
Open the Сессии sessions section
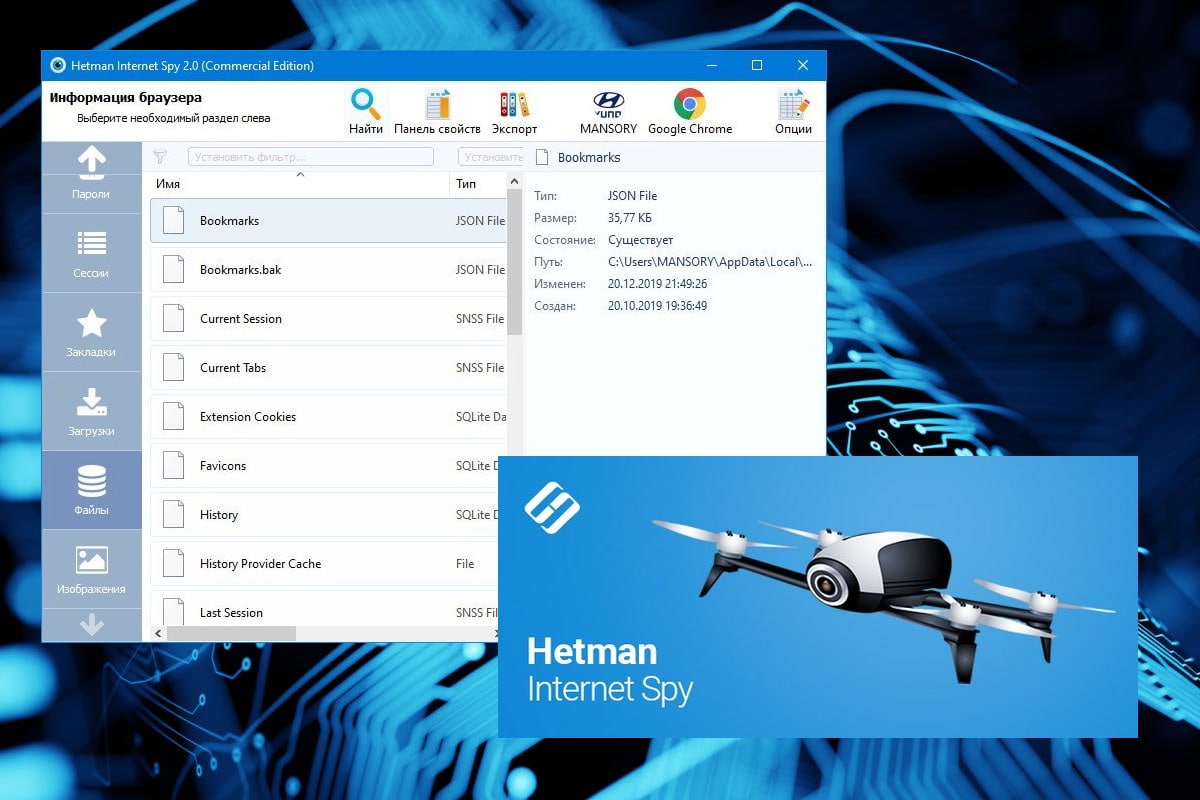(91, 253)
